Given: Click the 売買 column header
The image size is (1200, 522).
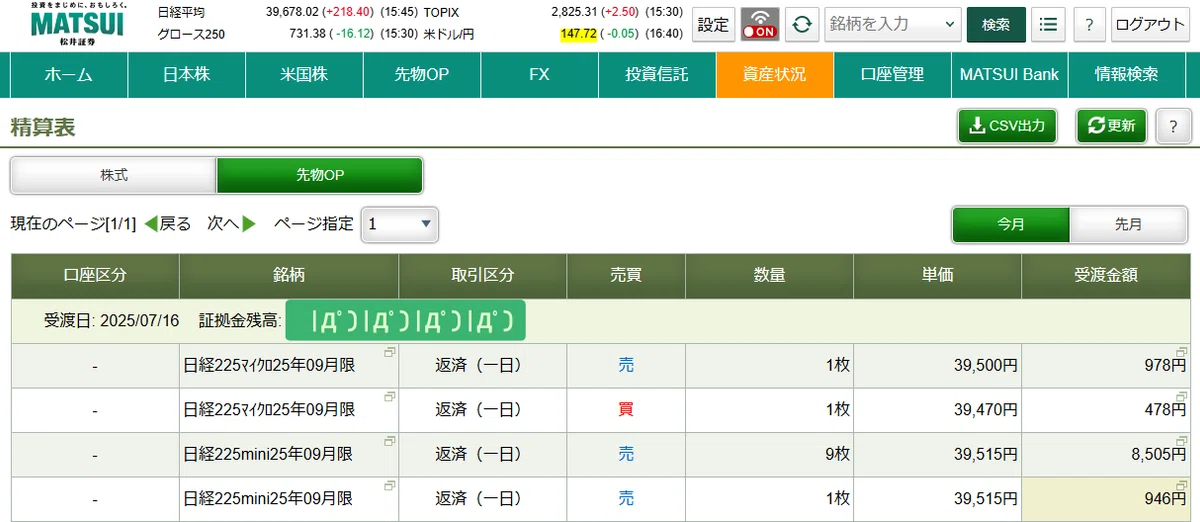Looking at the screenshot, I should [x=626, y=275].
